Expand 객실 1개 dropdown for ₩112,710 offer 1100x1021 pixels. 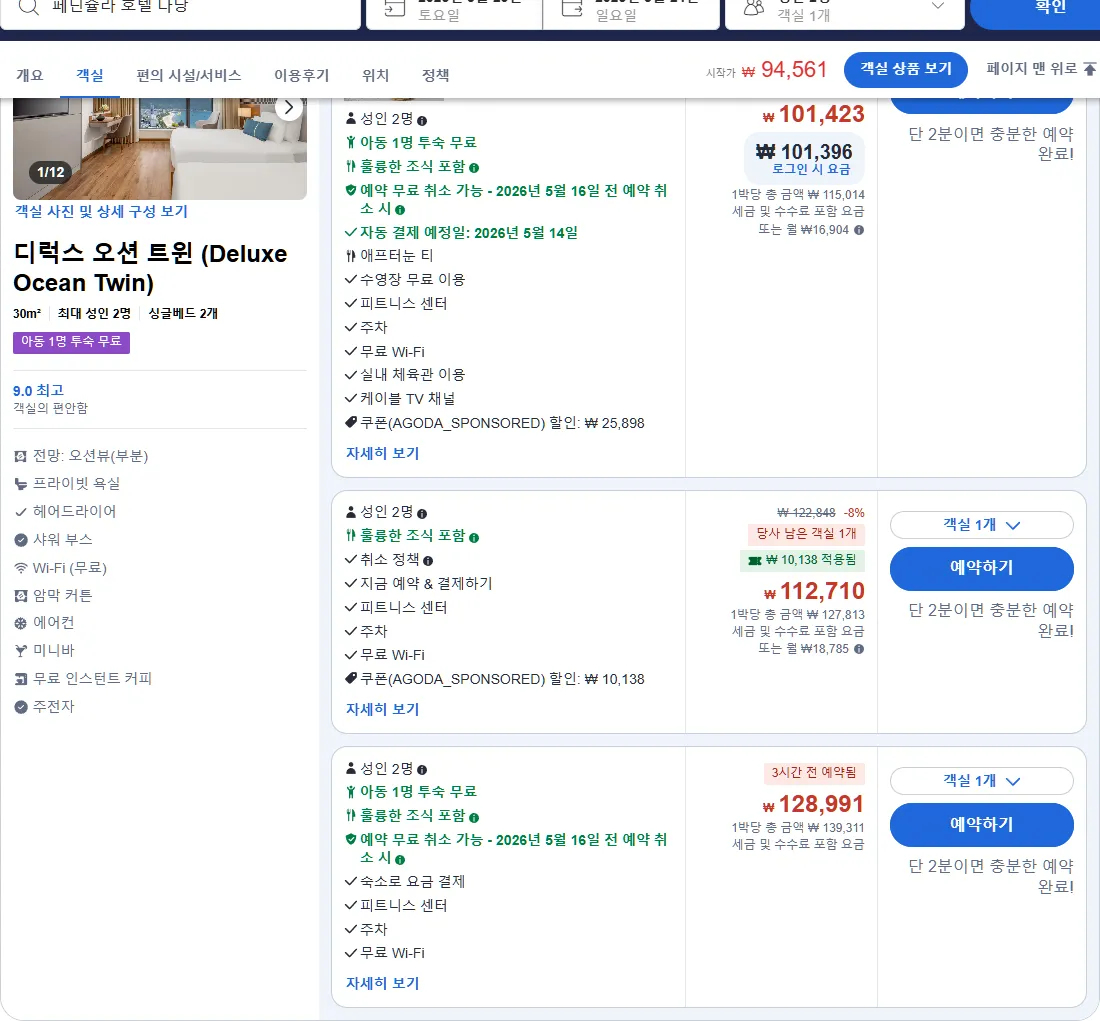point(981,525)
